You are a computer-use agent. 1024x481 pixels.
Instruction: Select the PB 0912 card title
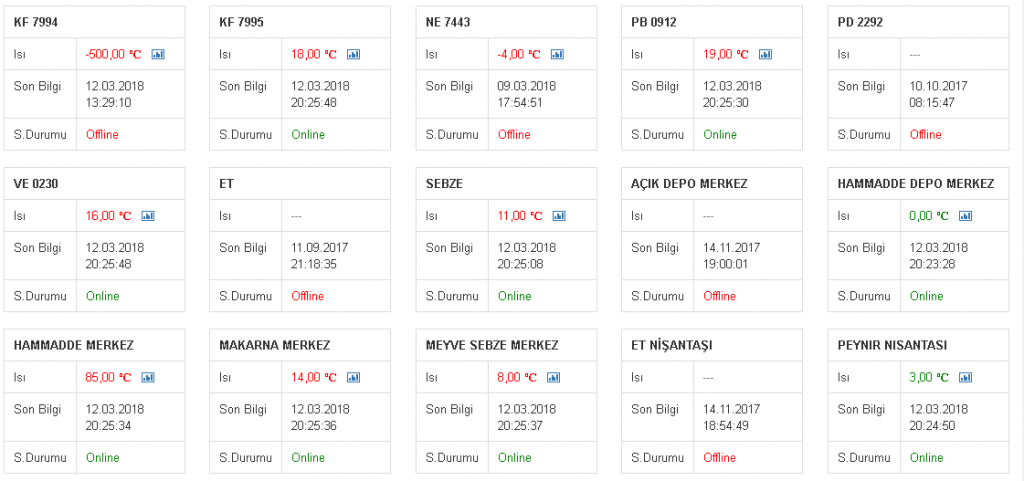(654, 22)
